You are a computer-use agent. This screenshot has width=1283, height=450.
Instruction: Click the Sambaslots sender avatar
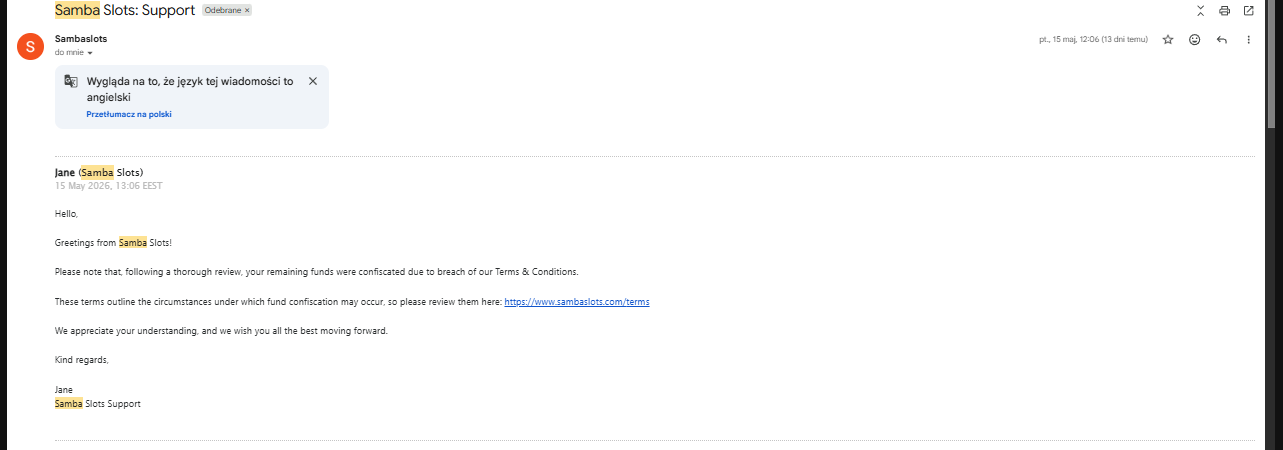tap(31, 46)
